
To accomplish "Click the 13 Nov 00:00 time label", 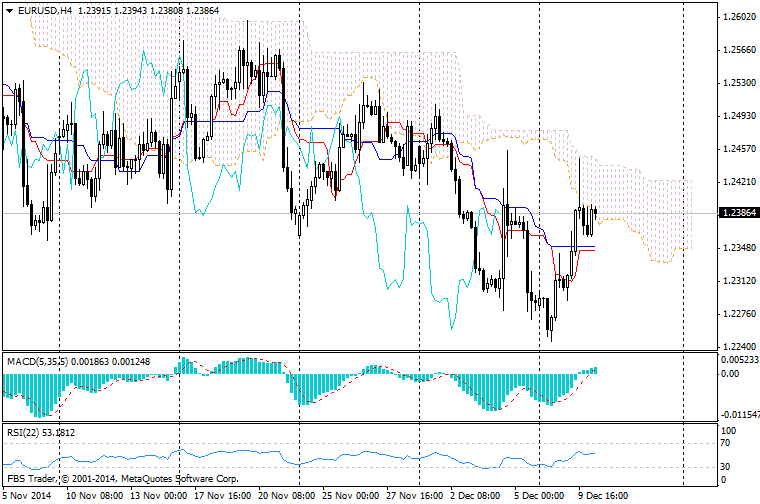I will 158,495.
